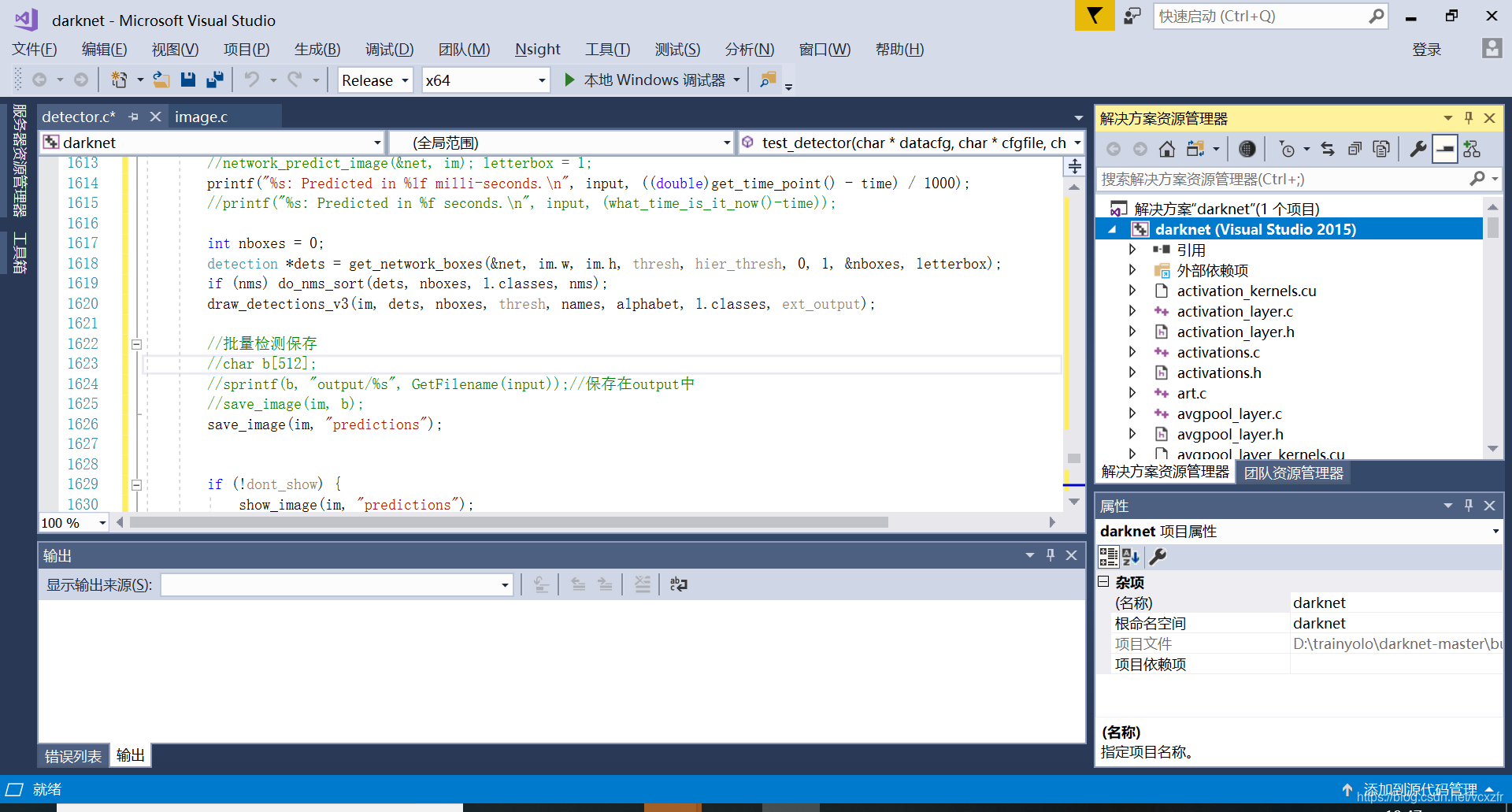Click the Undo arrow icon
Viewport: 1512px width, 812px height.
pos(251,80)
